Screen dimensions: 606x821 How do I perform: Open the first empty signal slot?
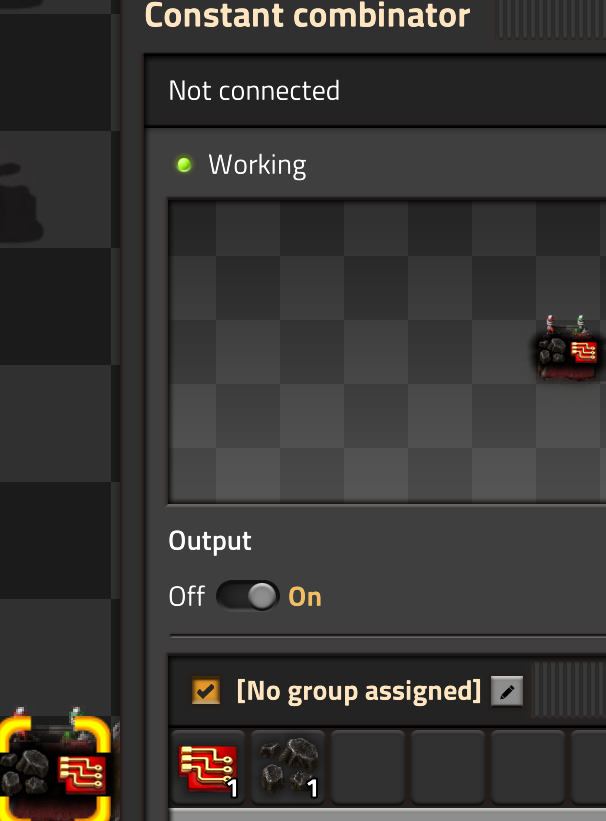[368, 767]
